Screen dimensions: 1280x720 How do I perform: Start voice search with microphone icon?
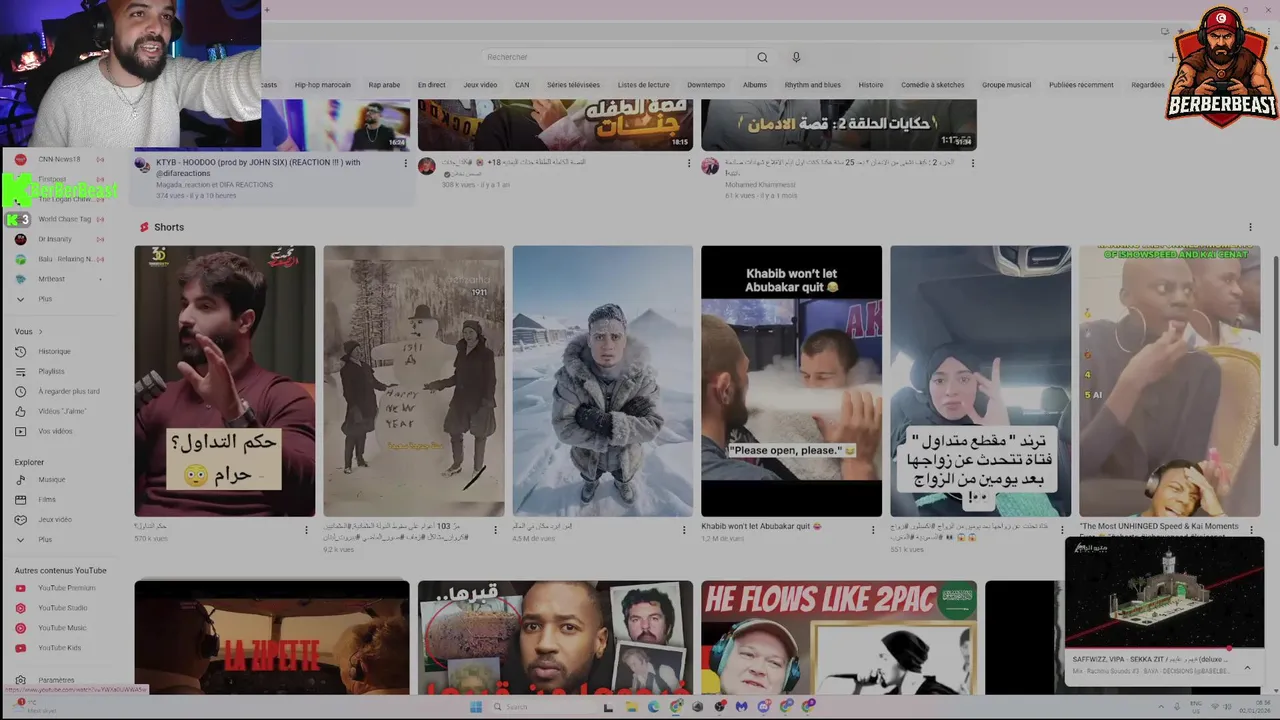click(796, 57)
